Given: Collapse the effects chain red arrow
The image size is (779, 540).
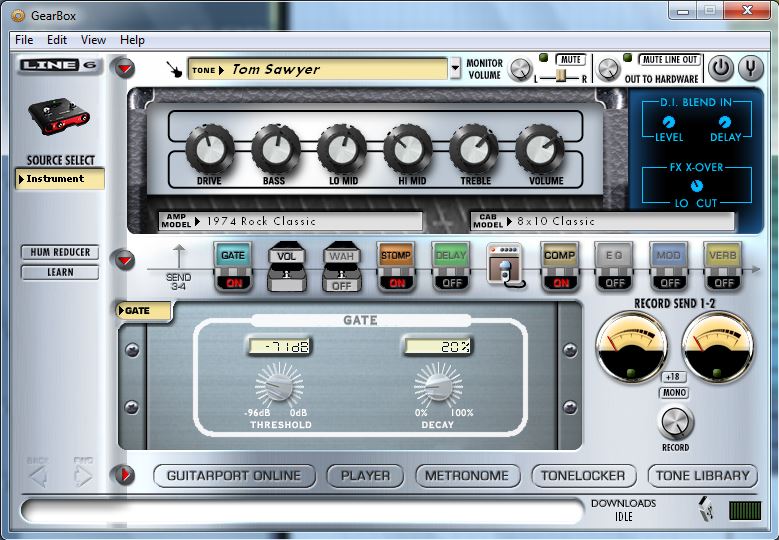Looking at the screenshot, I should (x=125, y=259).
